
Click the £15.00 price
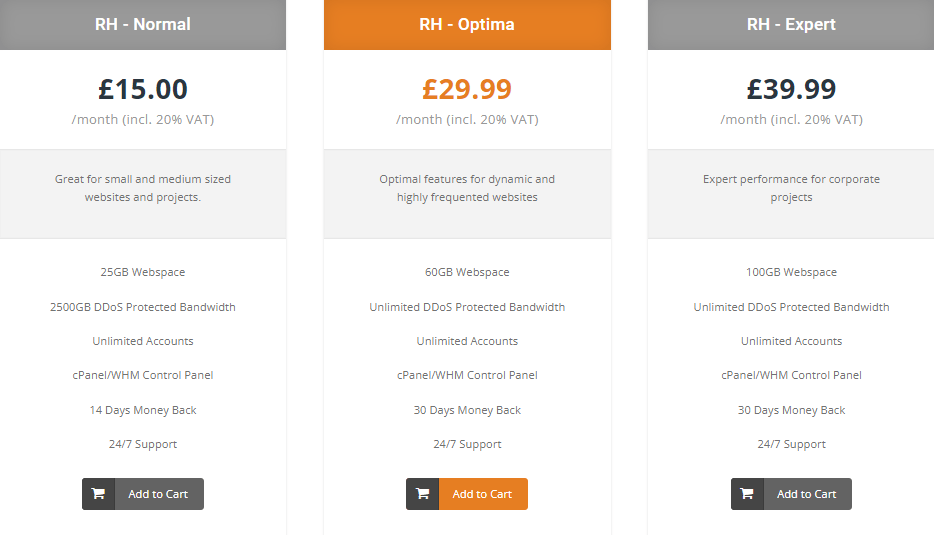(143, 89)
